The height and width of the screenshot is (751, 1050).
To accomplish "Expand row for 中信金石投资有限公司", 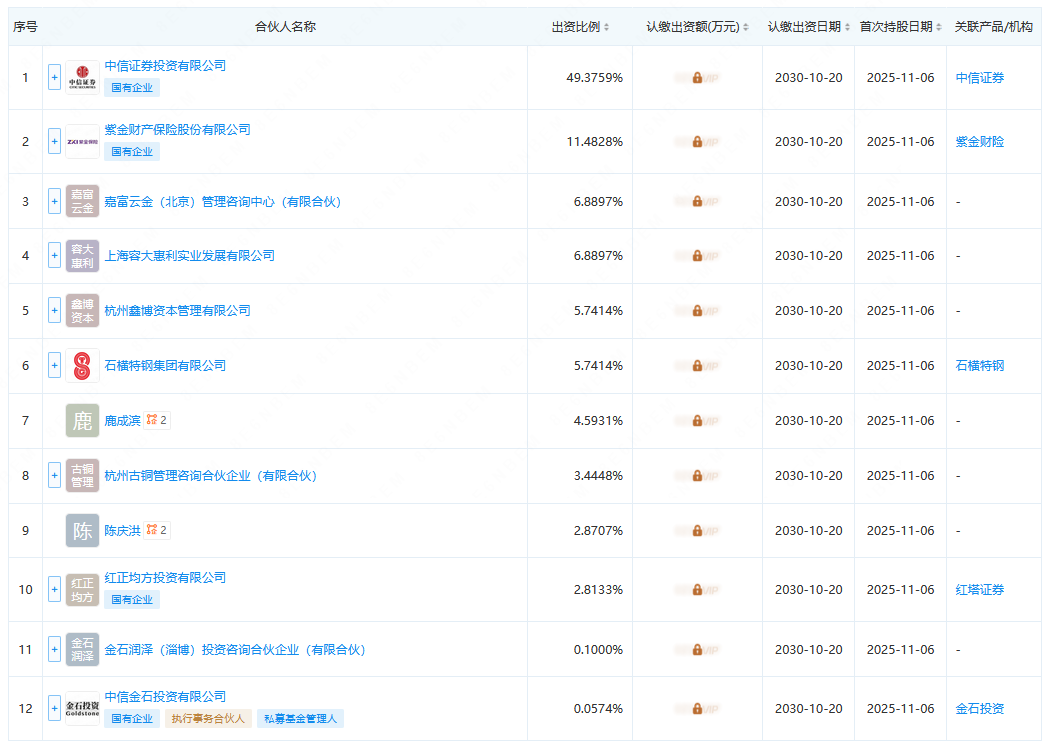I will (x=54, y=708).
